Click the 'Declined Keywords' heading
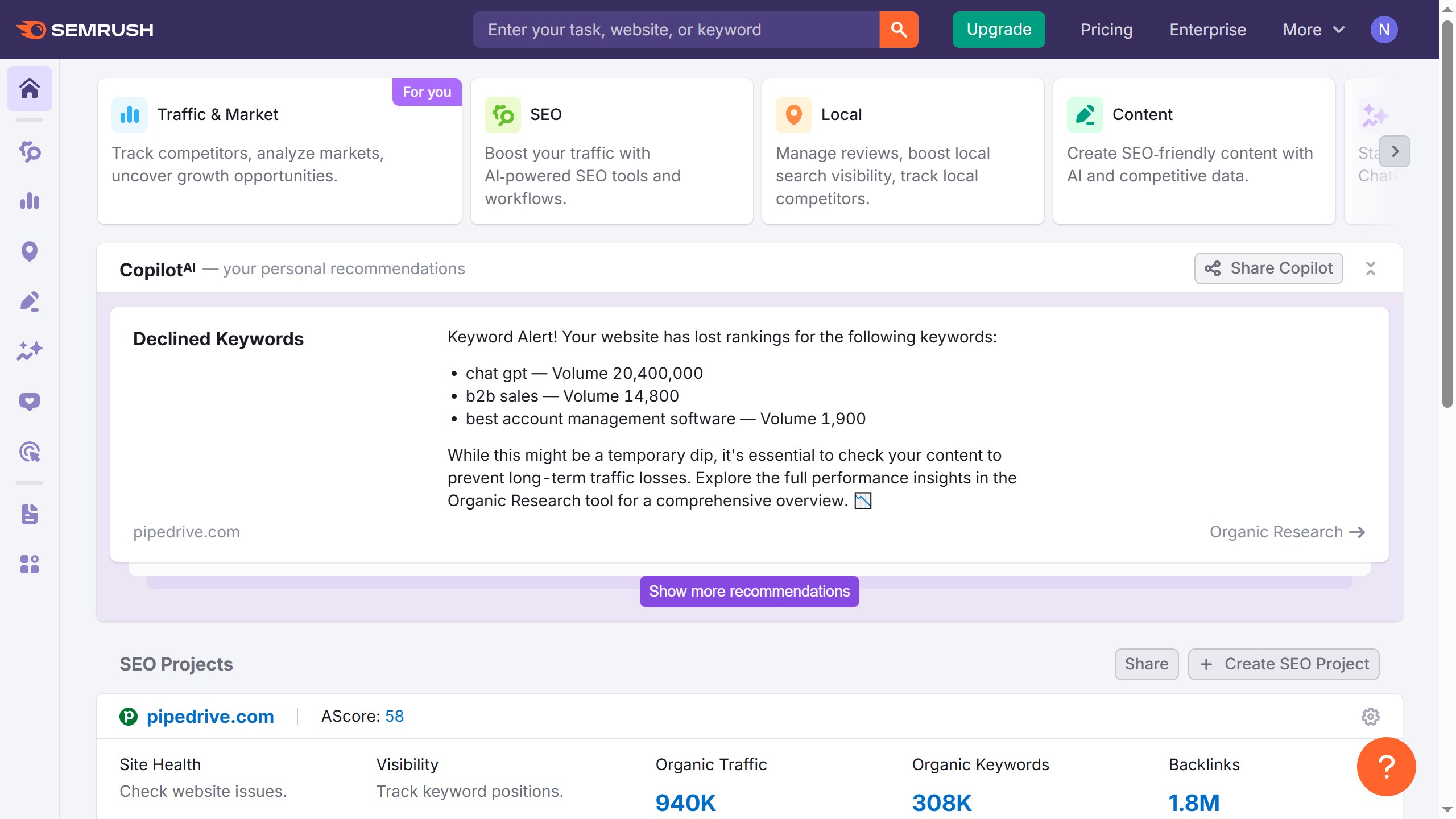 tap(218, 339)
